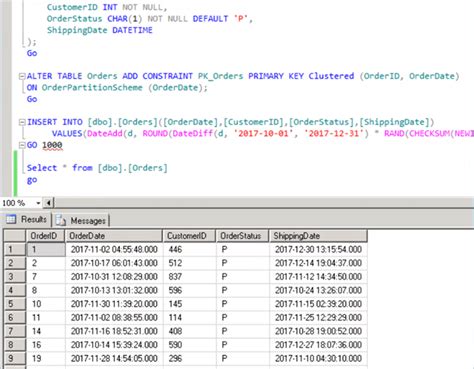Click ShippingDate cell 2017-10-24 13:26:07.000
Viewport: 474px width, 369px height.
pos(318,290)
